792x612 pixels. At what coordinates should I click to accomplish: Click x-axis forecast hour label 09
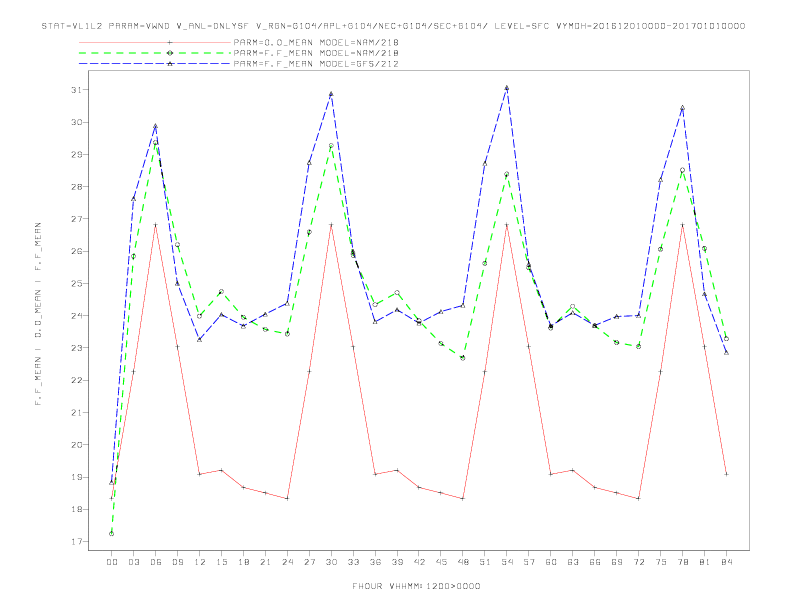tap(177, 562)
